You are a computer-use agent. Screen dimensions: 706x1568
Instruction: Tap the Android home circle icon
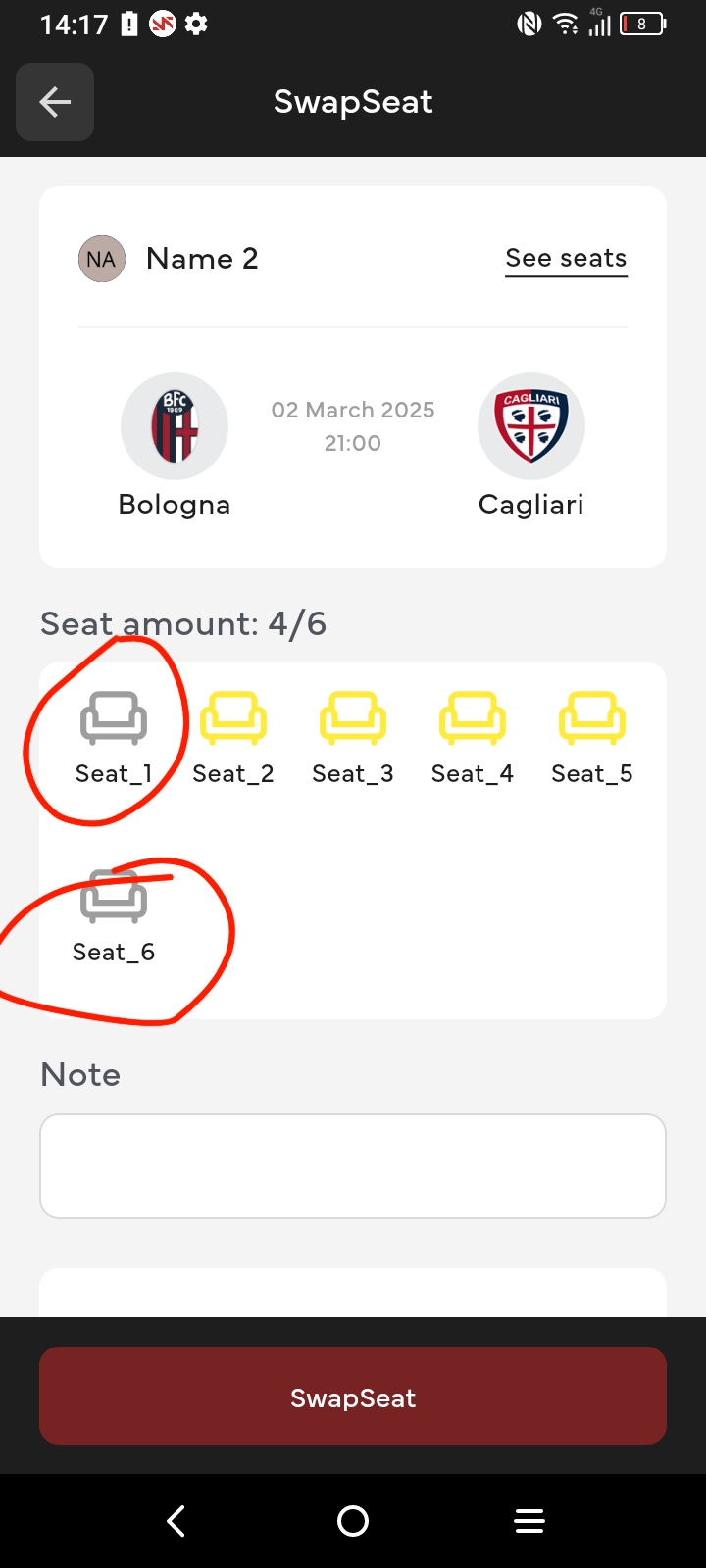click(353, 1521)
